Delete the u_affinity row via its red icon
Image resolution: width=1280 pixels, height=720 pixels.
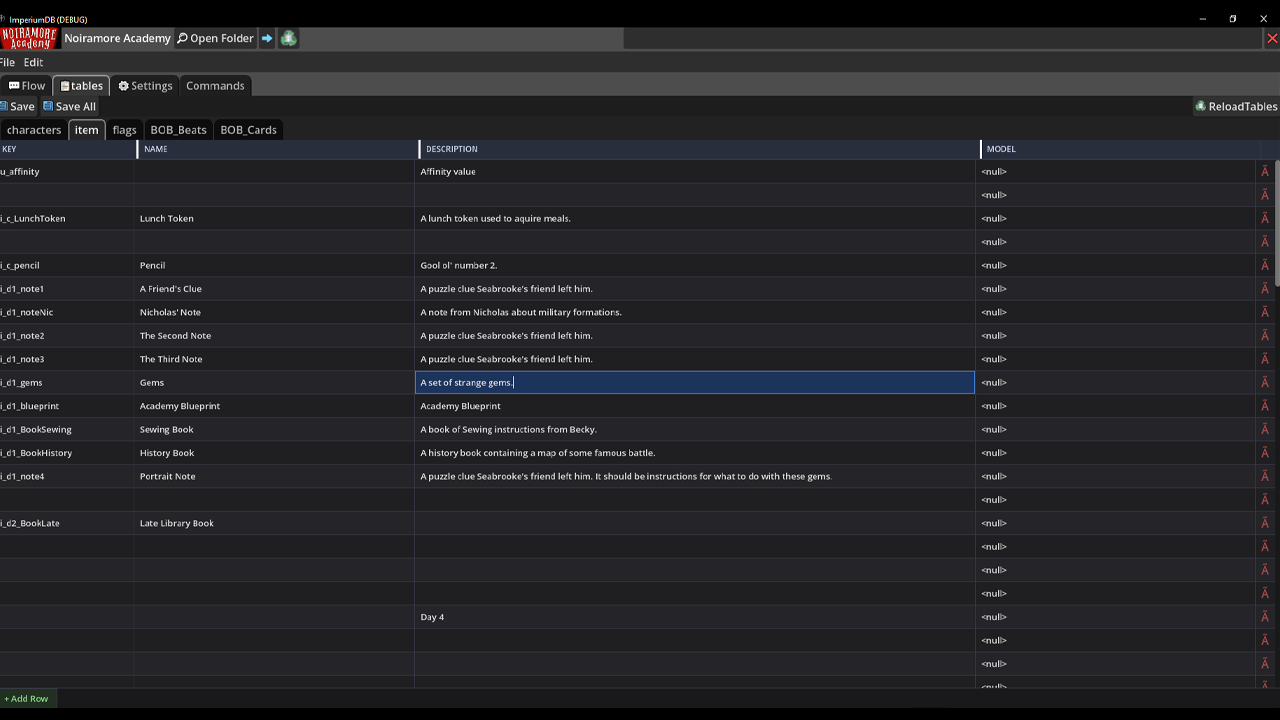1265,171
